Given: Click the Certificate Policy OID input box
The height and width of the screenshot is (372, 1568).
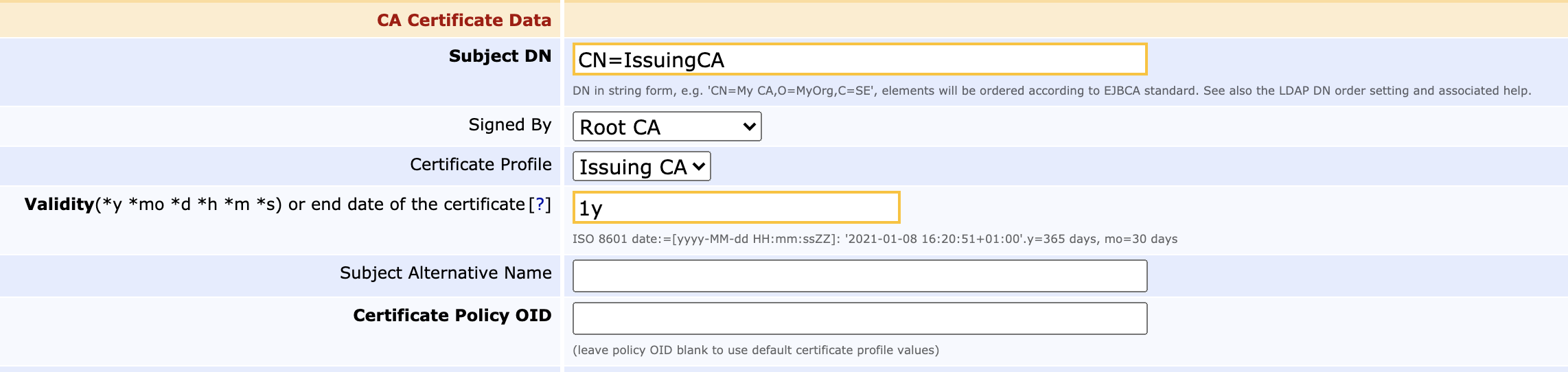Looking at the screenshot, I should tap(859, 318).
